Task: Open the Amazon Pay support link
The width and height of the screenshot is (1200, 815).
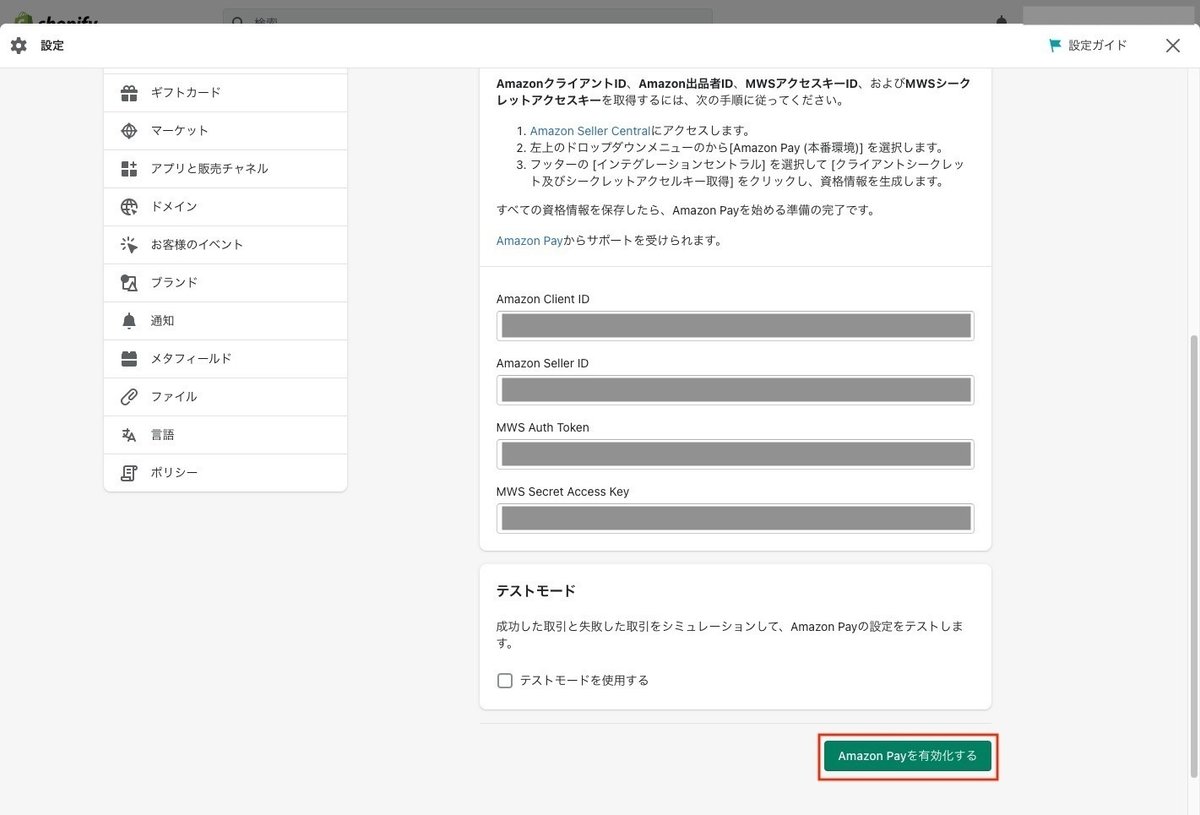Action: pyautogui.click(x=530, y=241)
